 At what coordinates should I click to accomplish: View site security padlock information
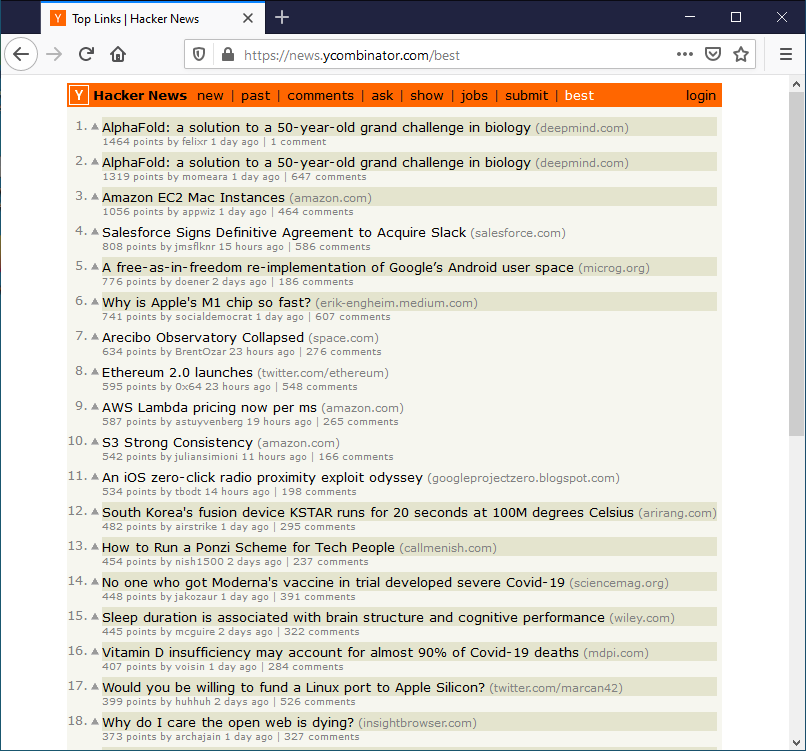[x=228, y=54]
